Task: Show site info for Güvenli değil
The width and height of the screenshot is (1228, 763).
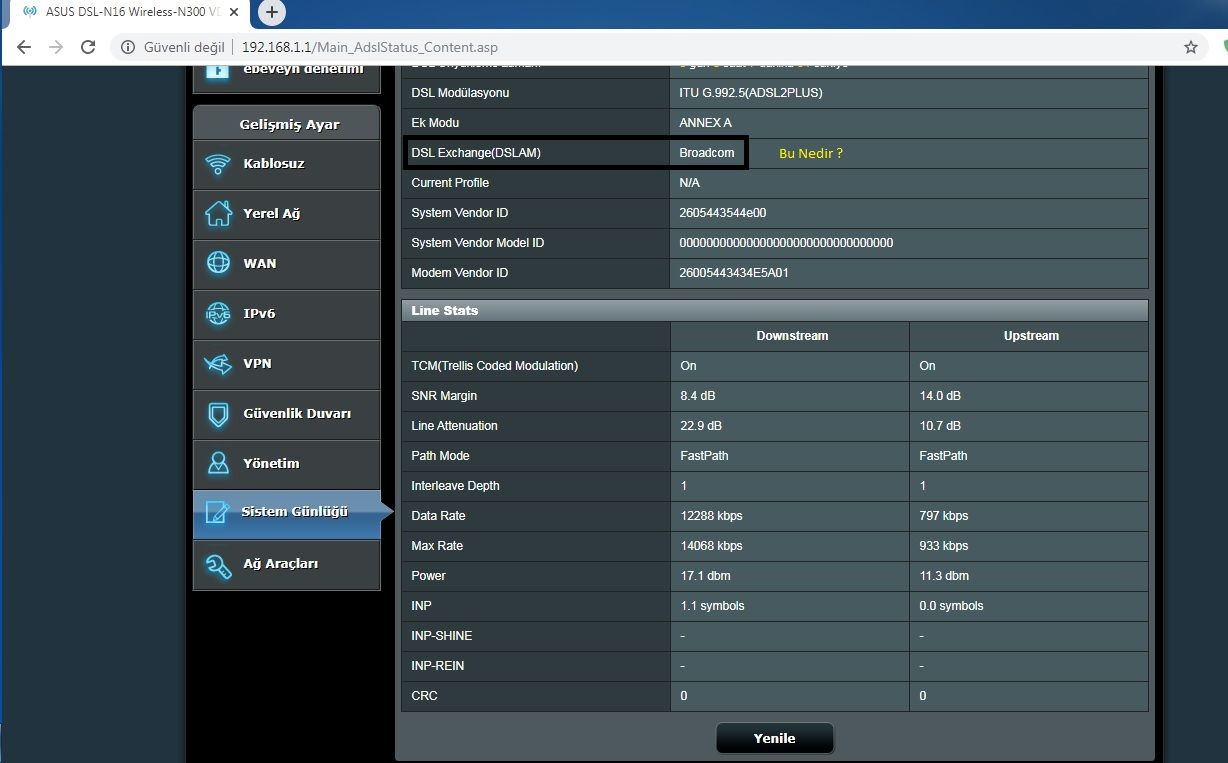Action: (x=172, y=47)
